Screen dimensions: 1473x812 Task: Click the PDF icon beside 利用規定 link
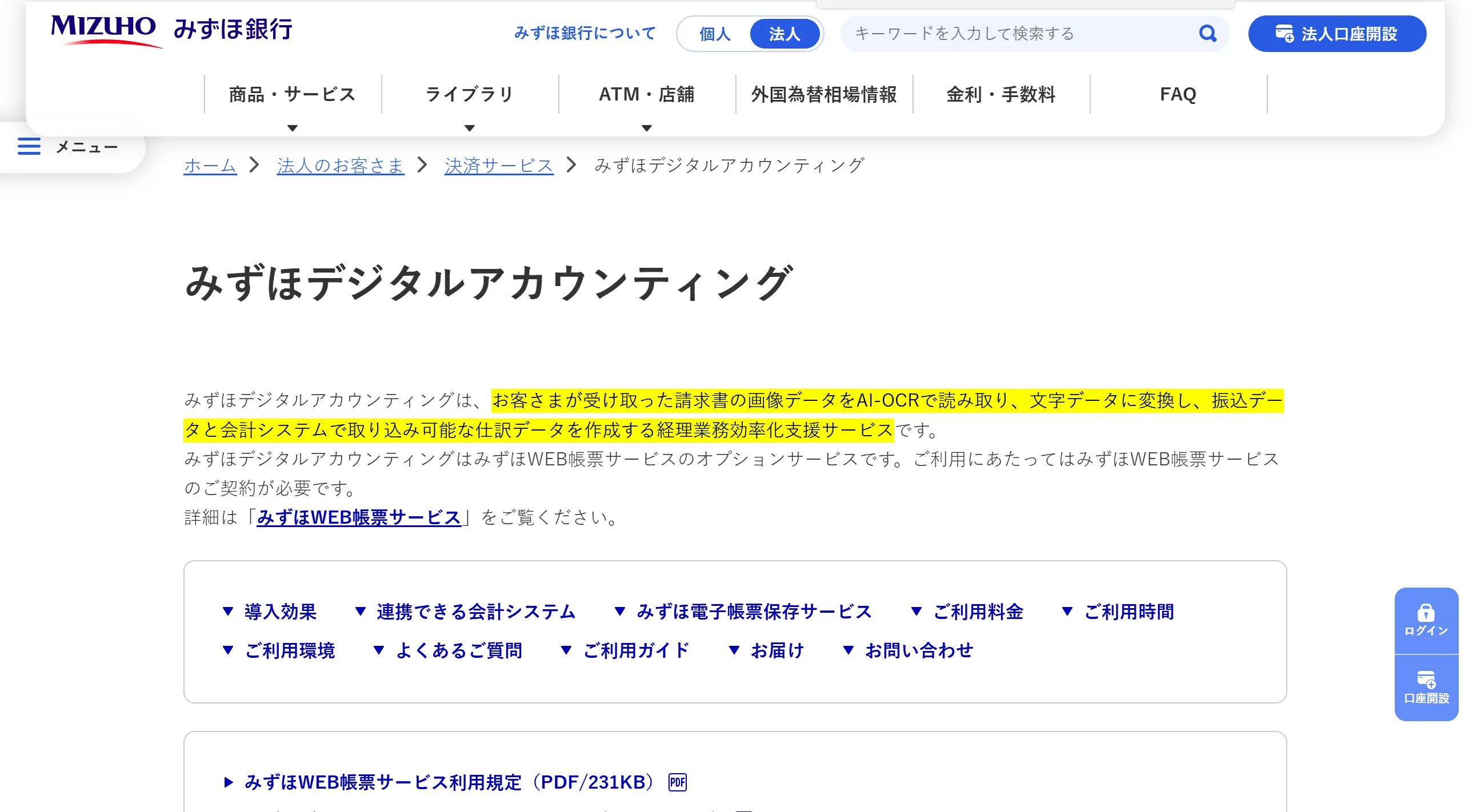pos(677,782)
